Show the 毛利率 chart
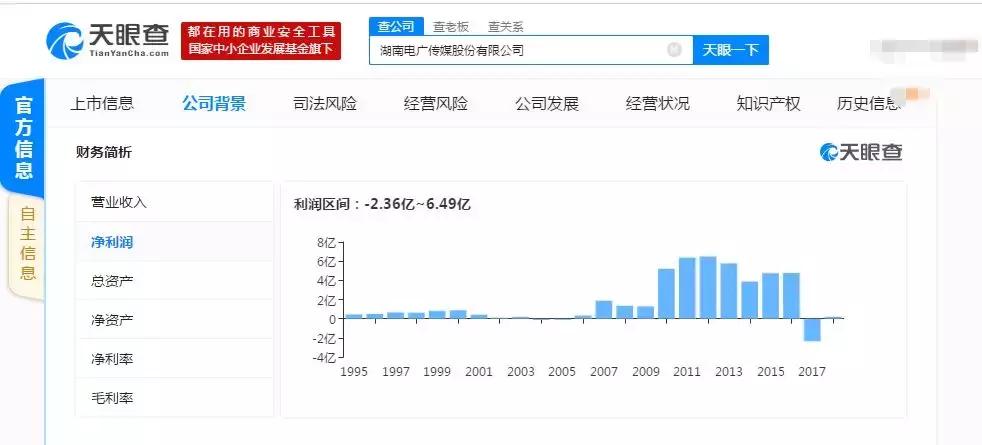The width and height of the screenshot is (982, 445). click(174, 397)
